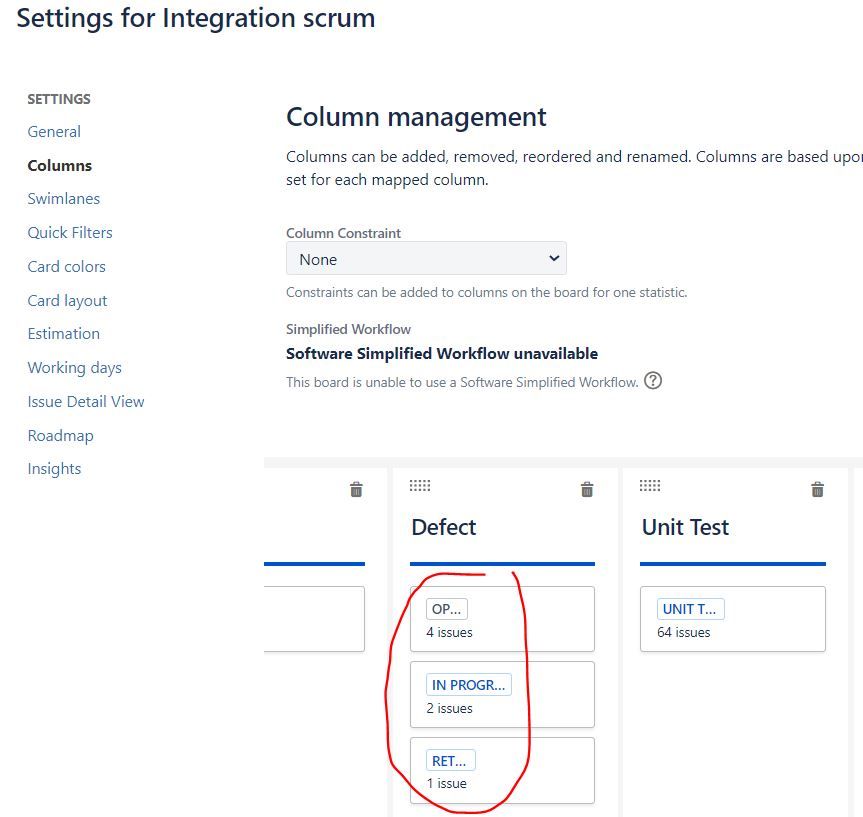Go to Issue Detail View settings
This screenshot has width=863, height=817.
[x=86, y=401]
